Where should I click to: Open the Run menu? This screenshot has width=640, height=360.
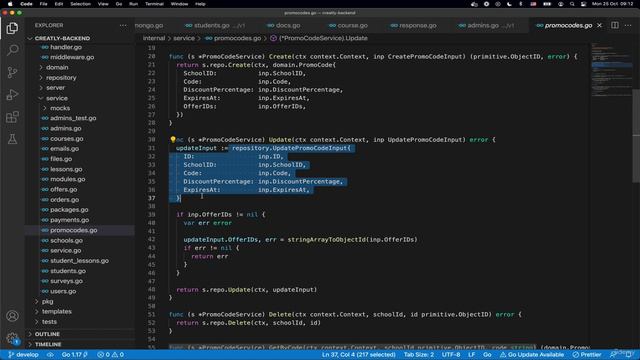[x=133, y=4]
